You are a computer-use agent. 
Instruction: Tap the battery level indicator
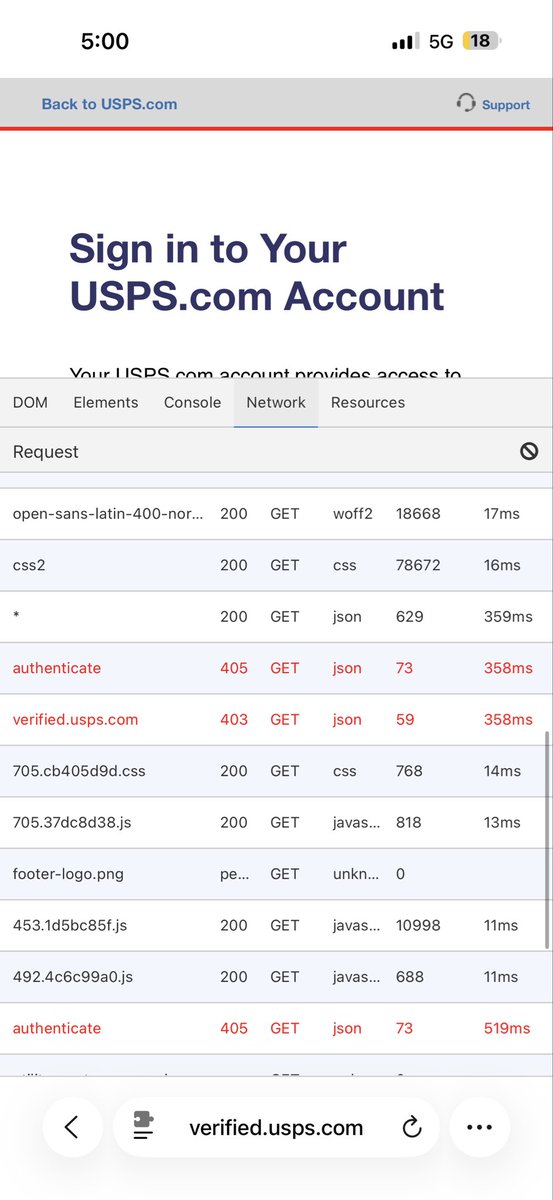[482, 41]
